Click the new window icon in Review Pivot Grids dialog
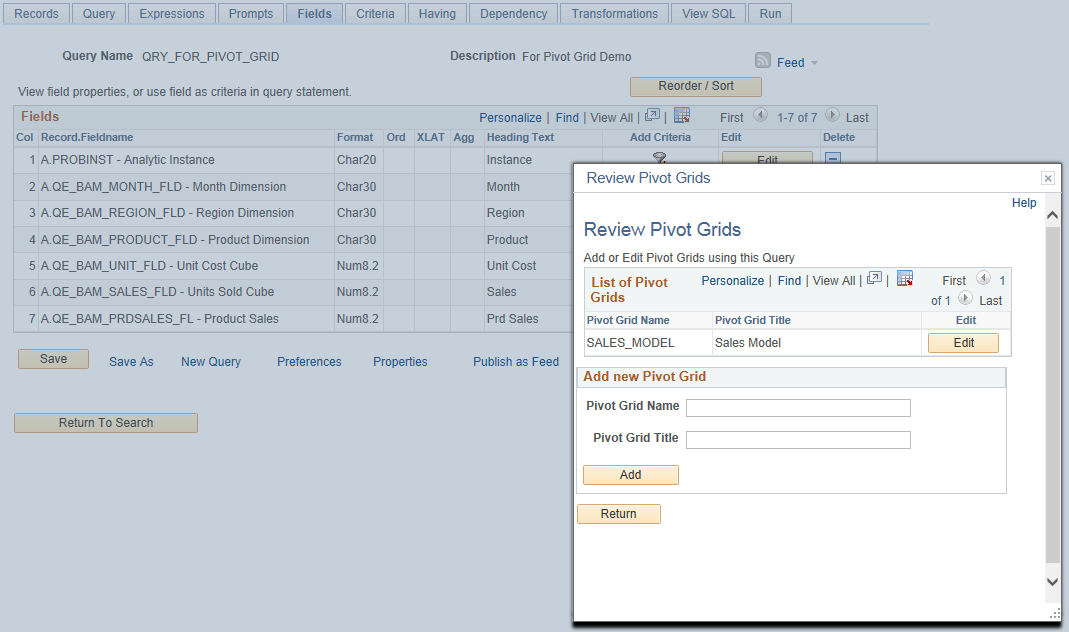Viewport: 1069px width, 632px height. tap(874, 280)
